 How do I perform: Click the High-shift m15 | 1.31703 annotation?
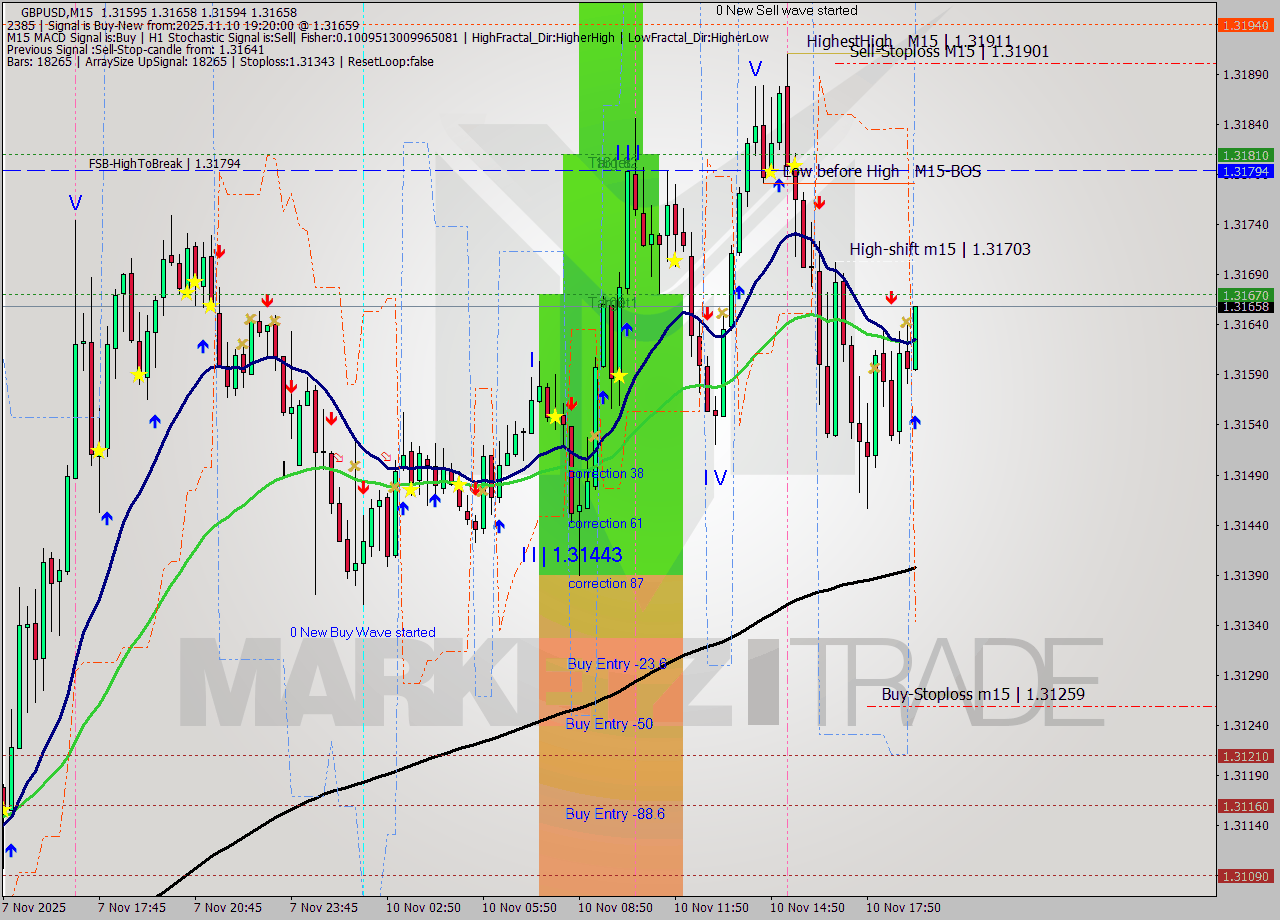pos(938,250)
